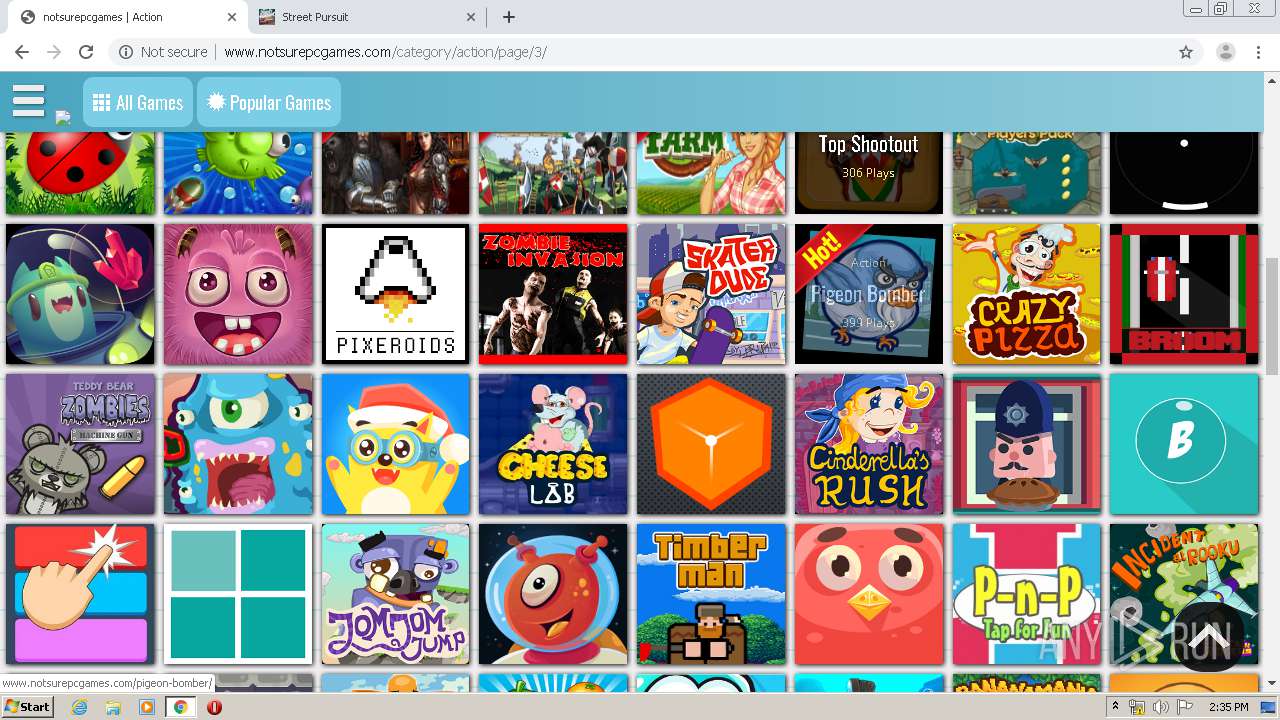Open the teal B bubble game
The height and width of the screenshot is (720, 1280).
pyautogui.click(x=1184, y=444)
